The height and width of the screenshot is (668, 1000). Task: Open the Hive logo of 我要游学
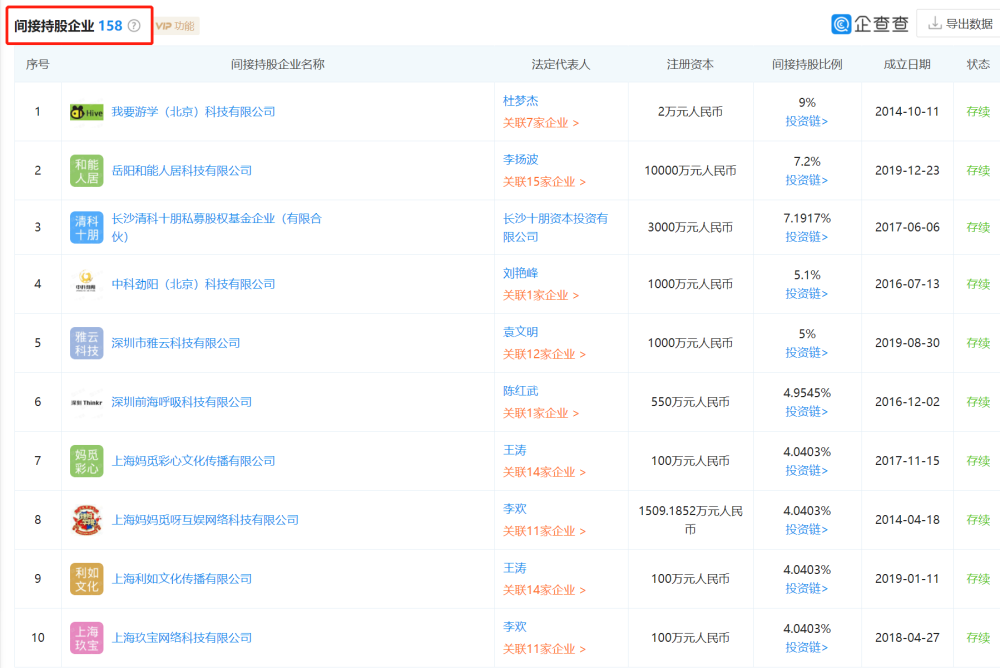point(87,112)
